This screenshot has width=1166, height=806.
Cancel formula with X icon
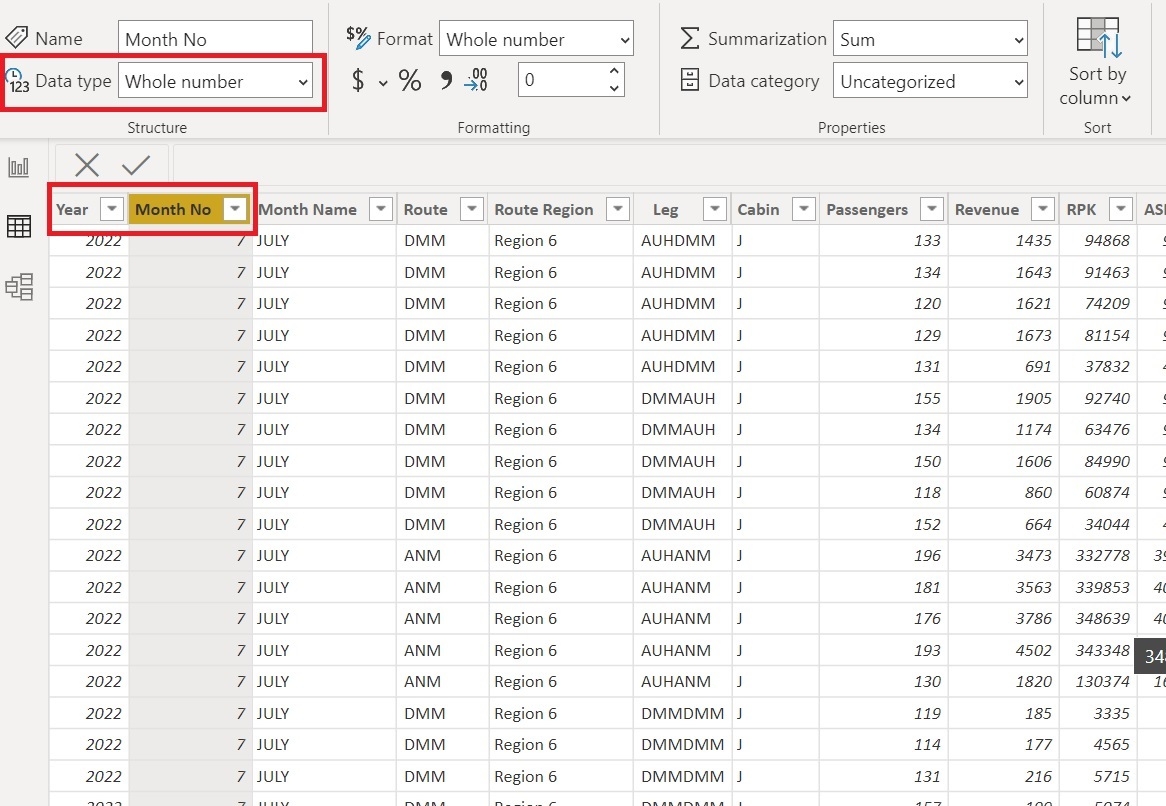(x=87, y=165)
